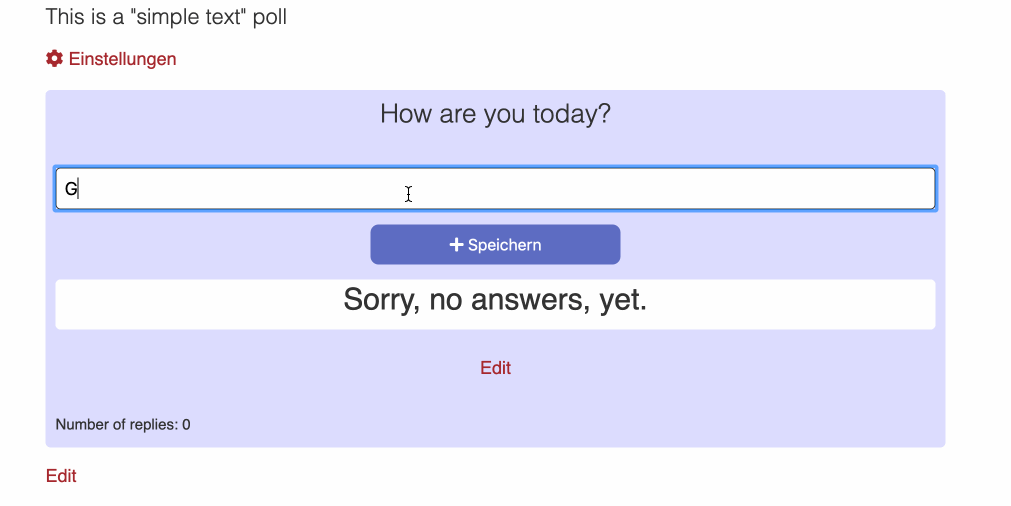Click the Edit link below the poll panel
Screen dimensions: 1011x506
61,476
